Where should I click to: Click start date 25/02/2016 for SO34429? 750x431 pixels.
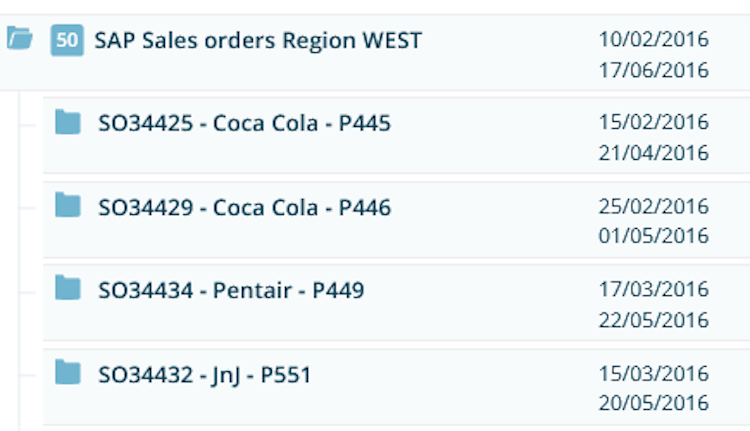[x=654, y=206]
